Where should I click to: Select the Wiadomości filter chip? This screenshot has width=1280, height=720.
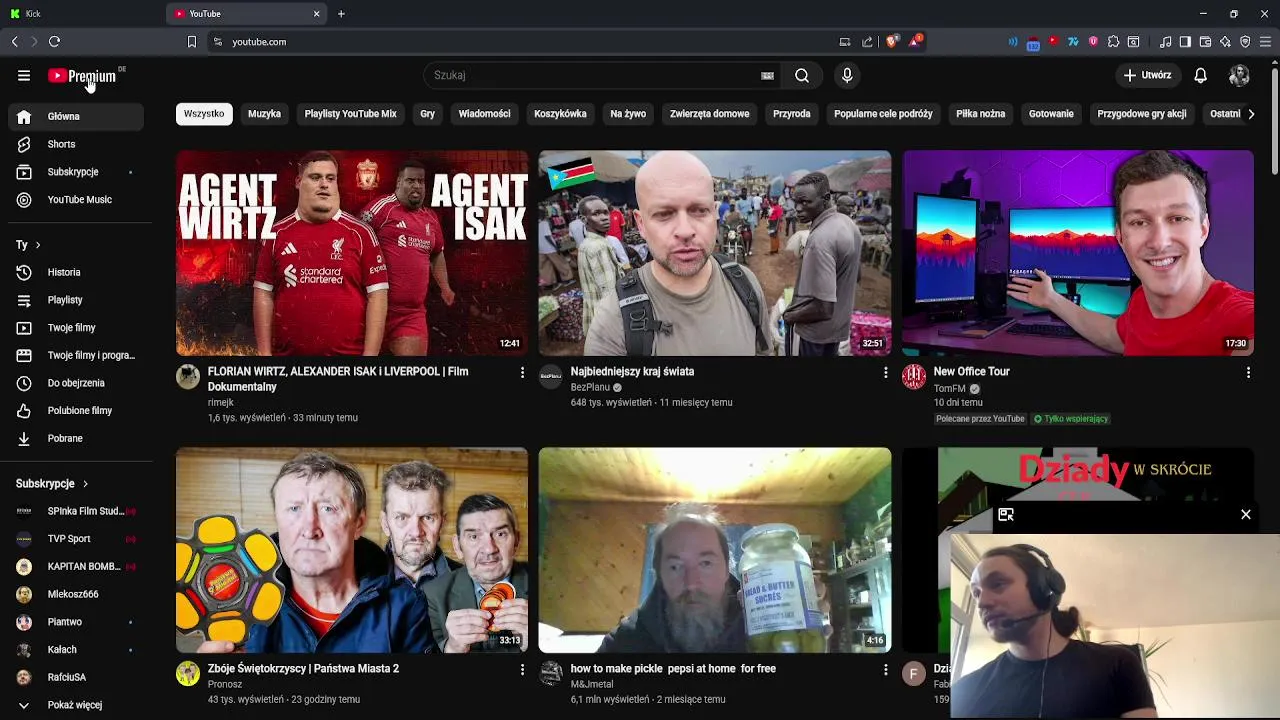pos(484,114)
